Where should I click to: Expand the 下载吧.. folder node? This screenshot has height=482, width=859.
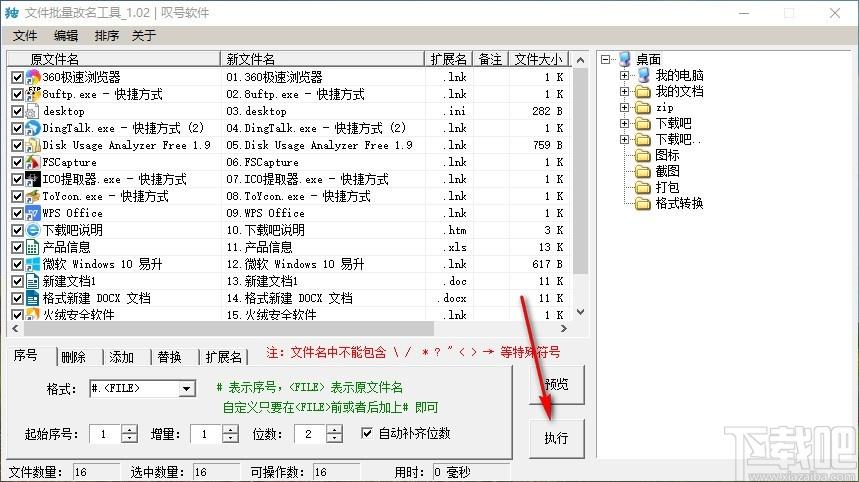pos(625,140)
